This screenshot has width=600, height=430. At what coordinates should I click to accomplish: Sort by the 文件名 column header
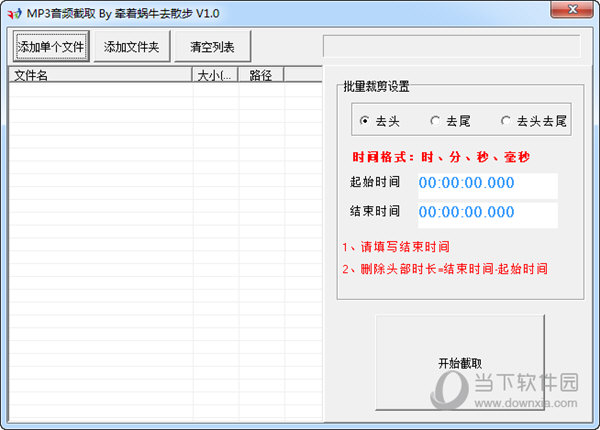click(100, 75)
